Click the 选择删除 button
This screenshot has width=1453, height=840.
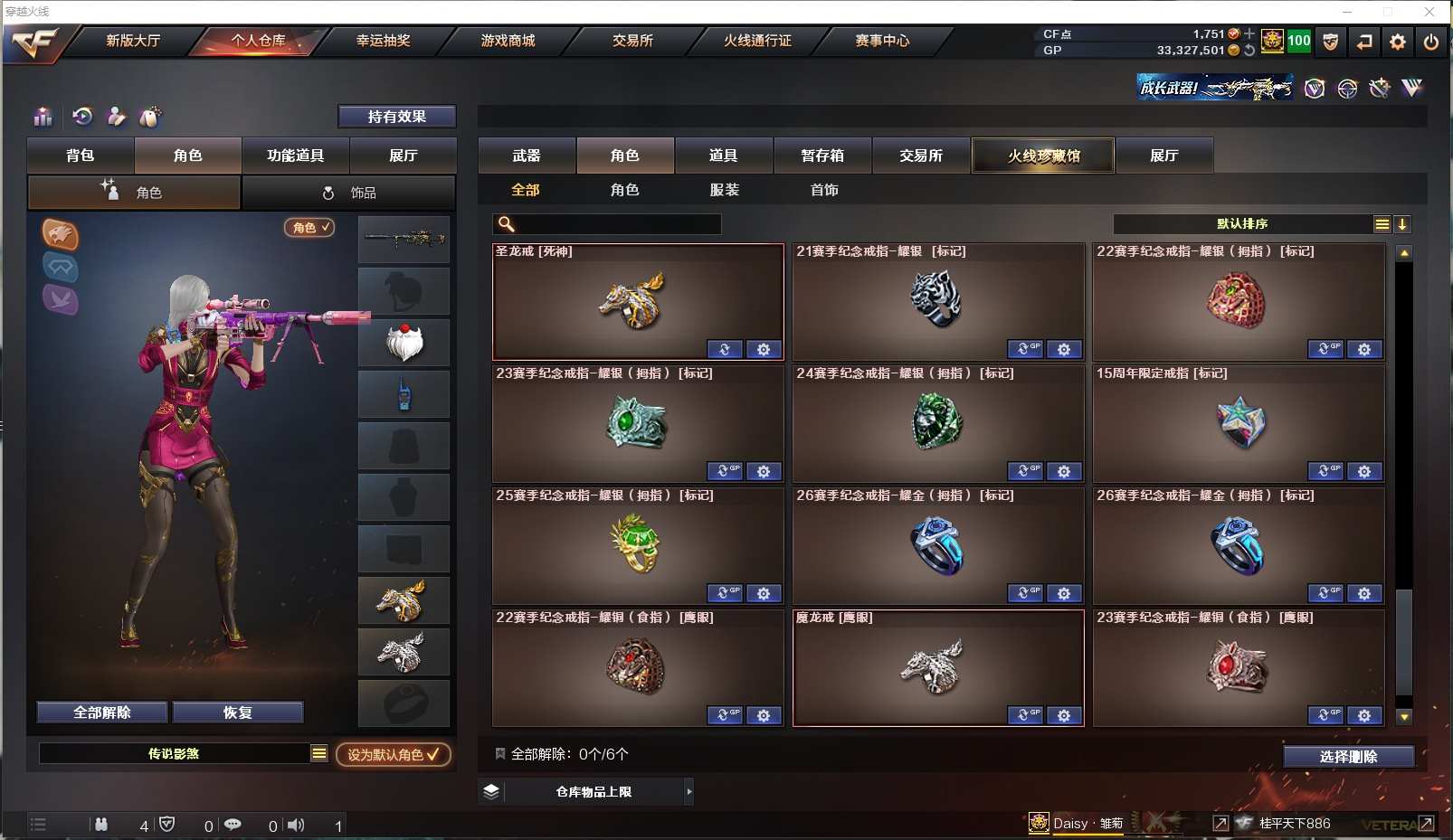(1348, 757)
